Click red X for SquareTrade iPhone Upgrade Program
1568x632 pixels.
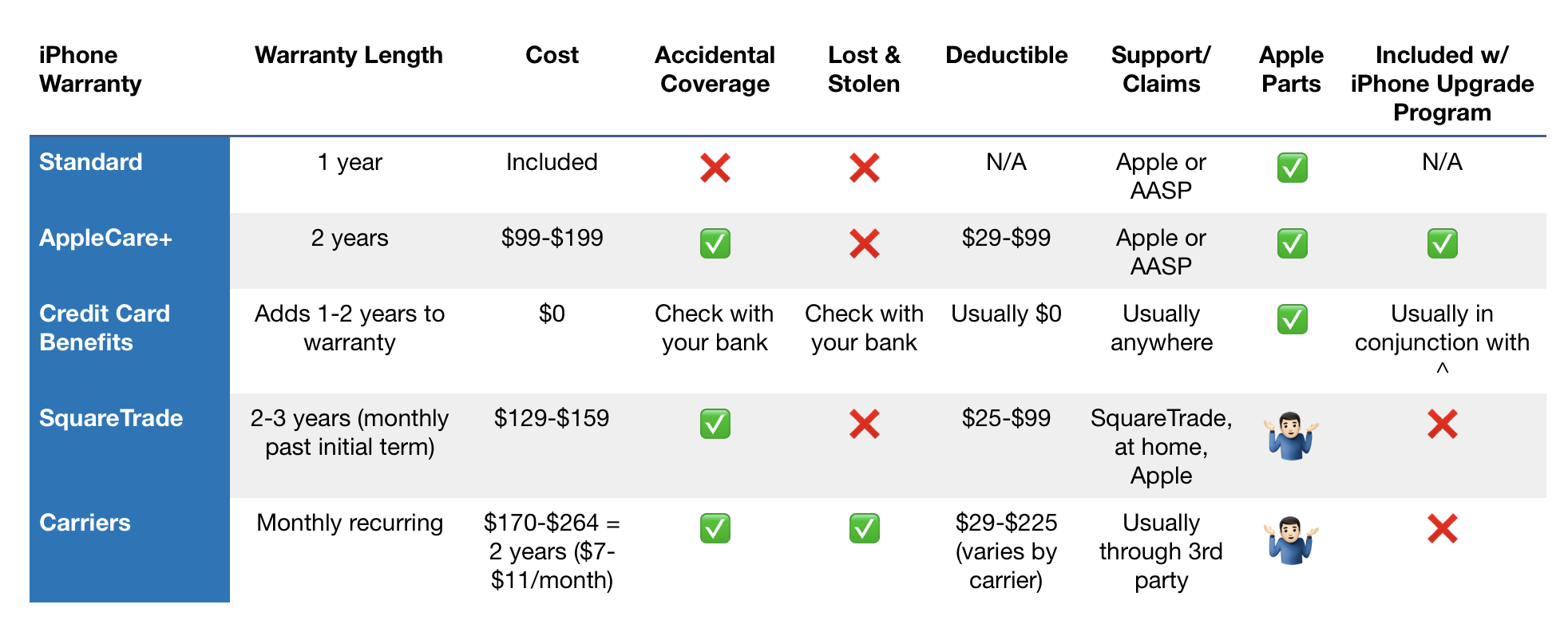[x=1442, y=424]
